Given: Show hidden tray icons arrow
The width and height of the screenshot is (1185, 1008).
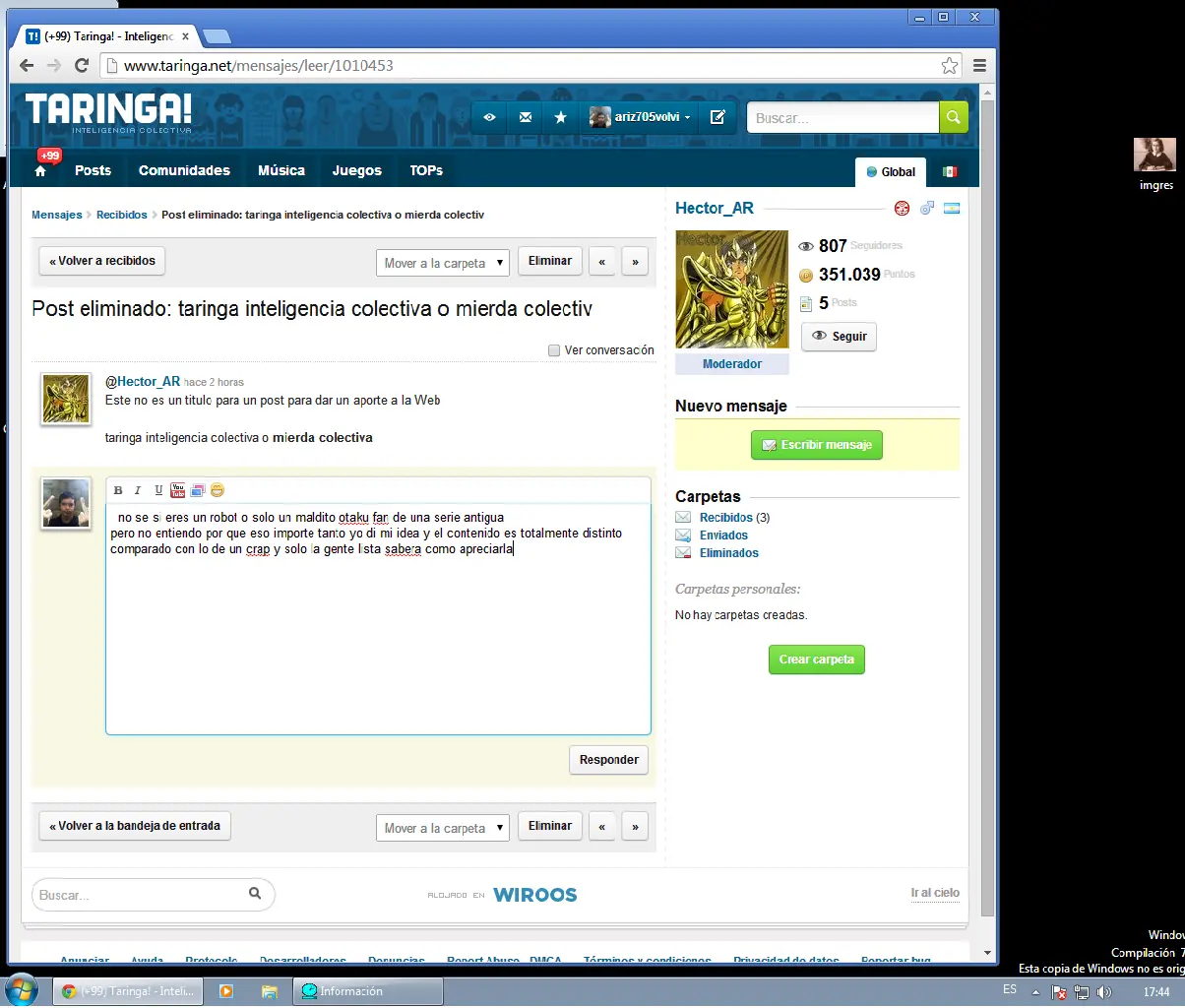Looking at the screenshot, I should coord(1035,991).
